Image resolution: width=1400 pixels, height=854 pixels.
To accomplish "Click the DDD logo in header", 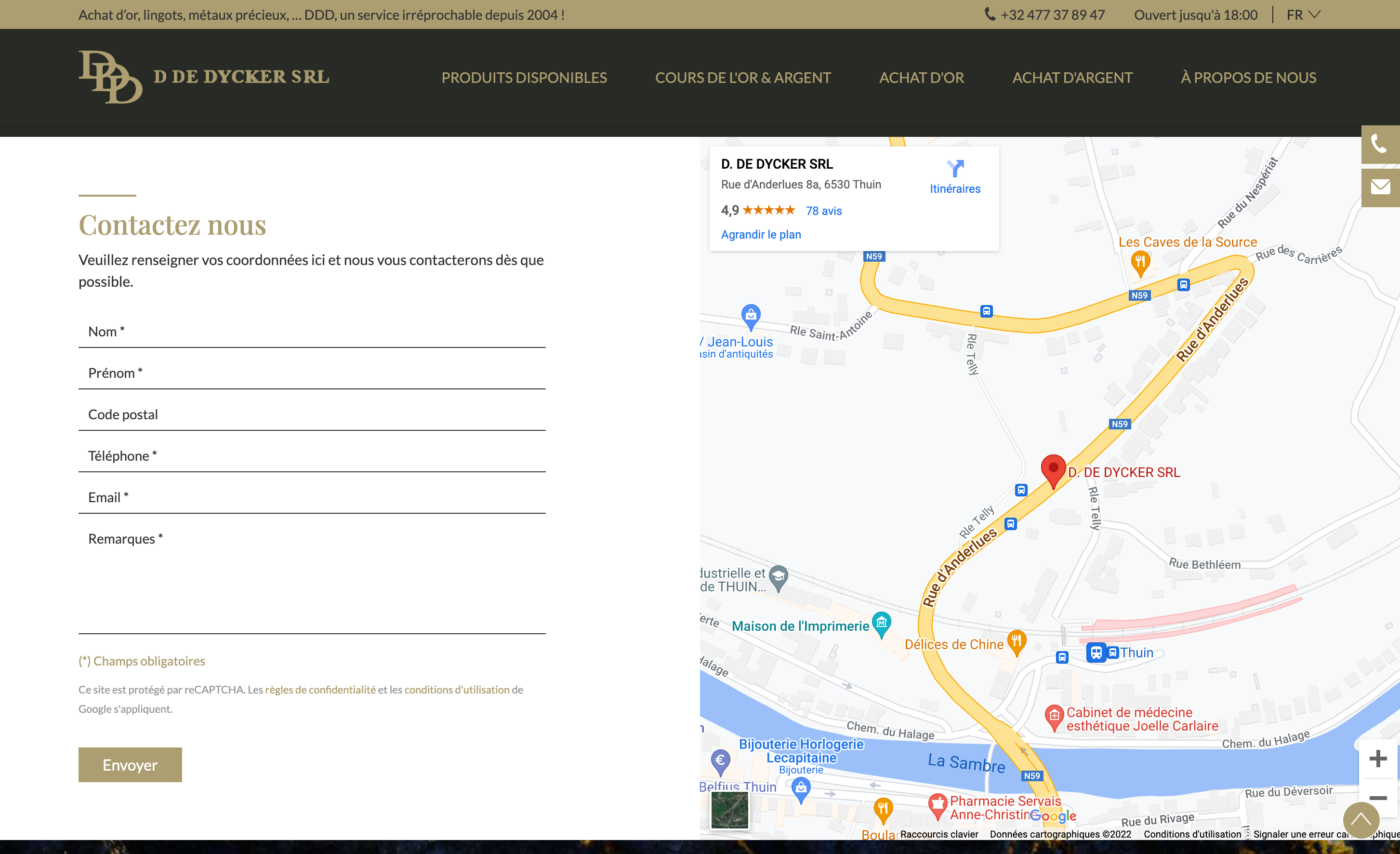I will 110,77.
